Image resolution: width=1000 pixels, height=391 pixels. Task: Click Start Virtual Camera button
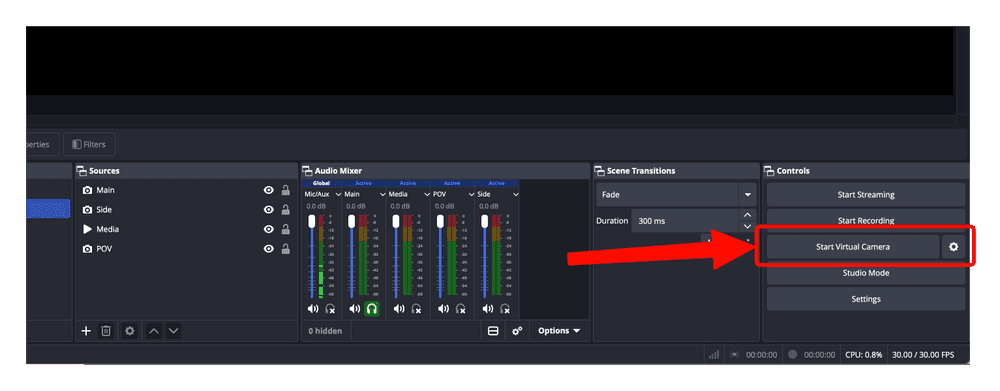point(853,247)
